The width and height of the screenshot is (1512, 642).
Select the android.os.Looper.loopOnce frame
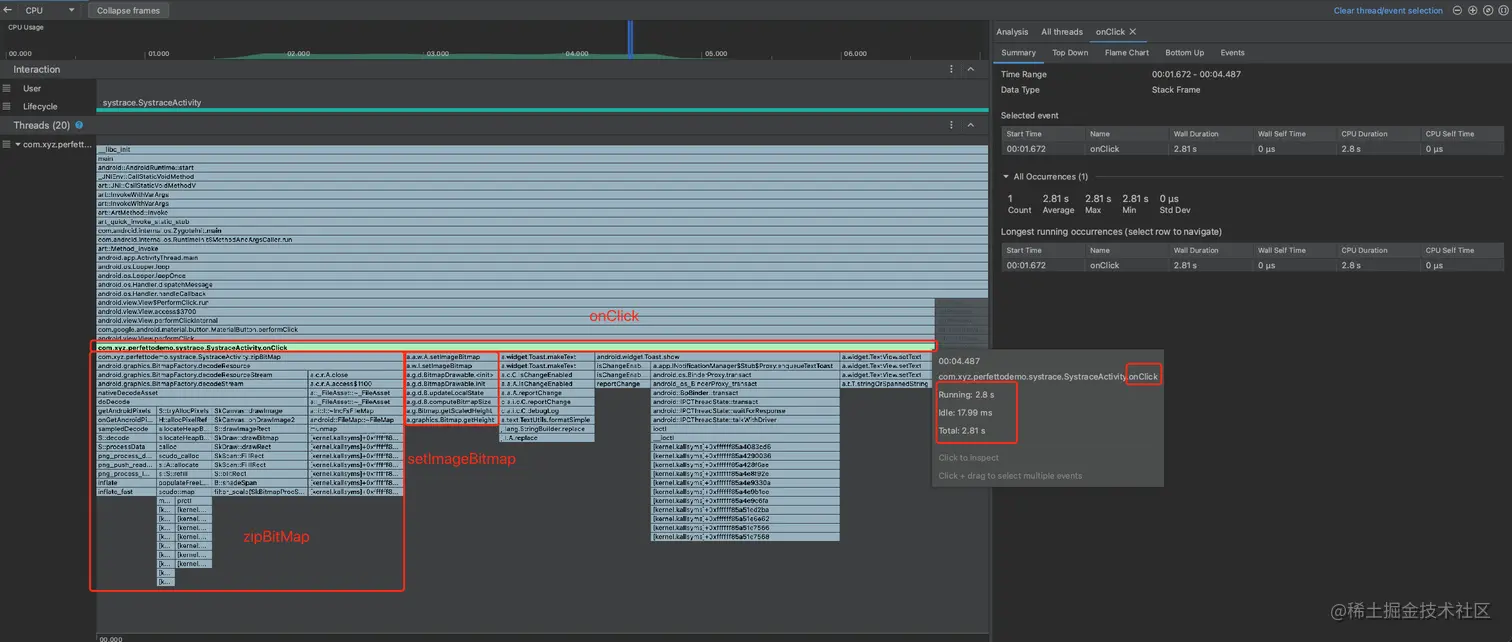pos(542,276)
